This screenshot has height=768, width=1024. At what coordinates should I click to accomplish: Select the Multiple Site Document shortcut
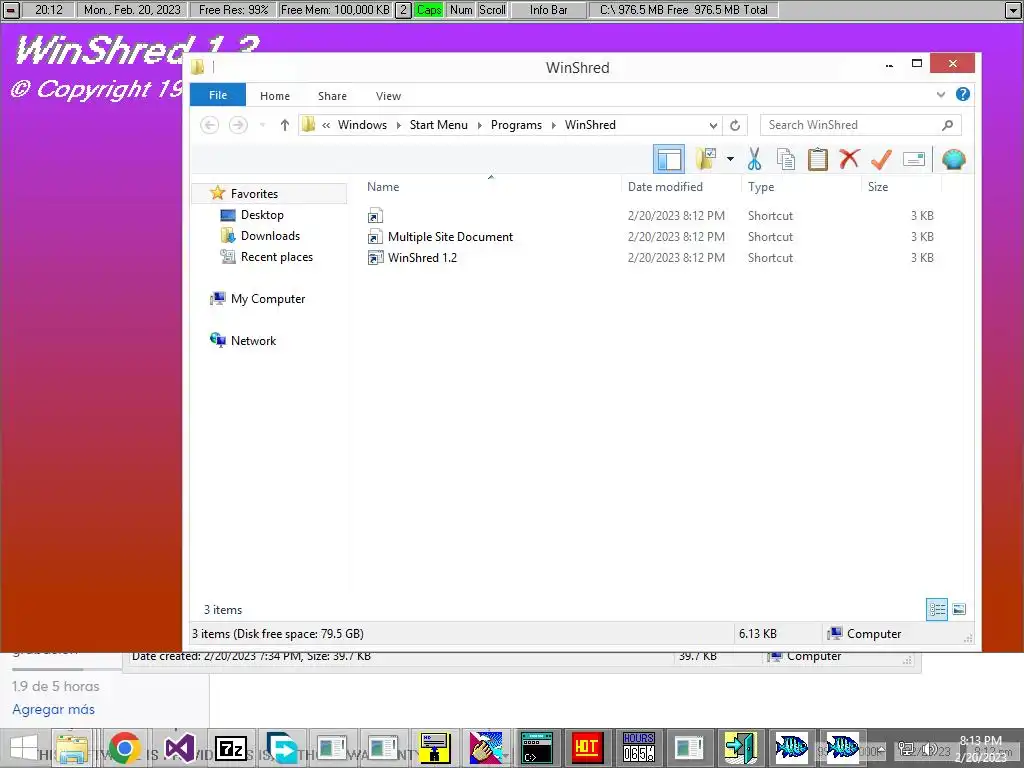click(451, 236)
